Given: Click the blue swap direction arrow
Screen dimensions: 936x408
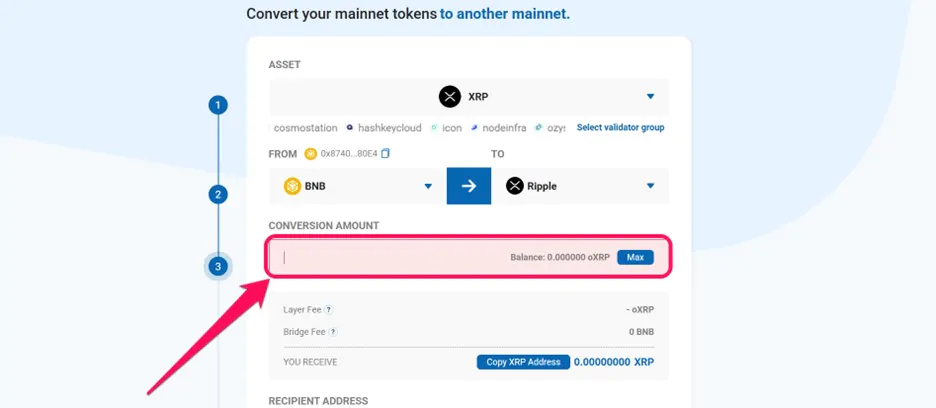Looking at the screenshot, I should 469,186.
